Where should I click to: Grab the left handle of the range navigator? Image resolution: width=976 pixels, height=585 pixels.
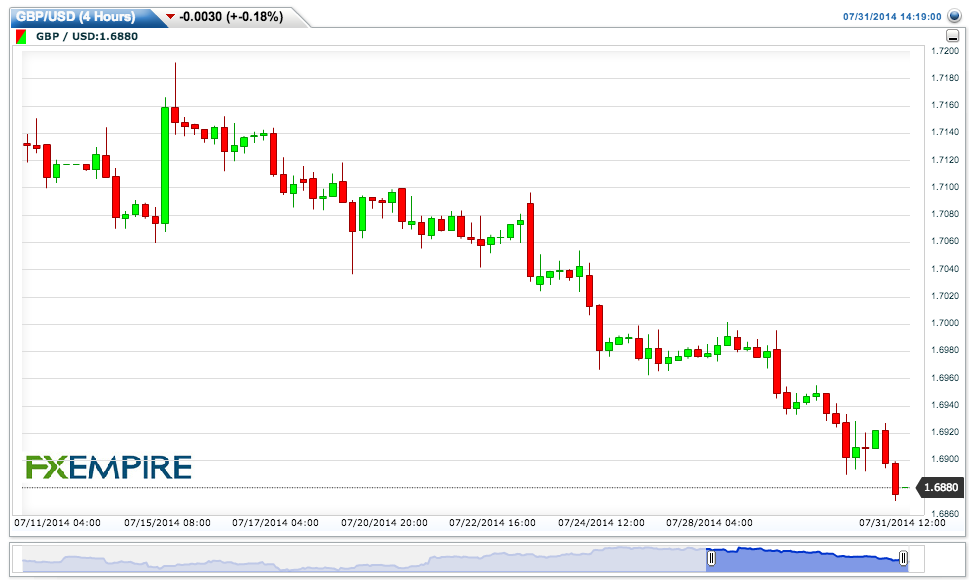coord(711,558)
